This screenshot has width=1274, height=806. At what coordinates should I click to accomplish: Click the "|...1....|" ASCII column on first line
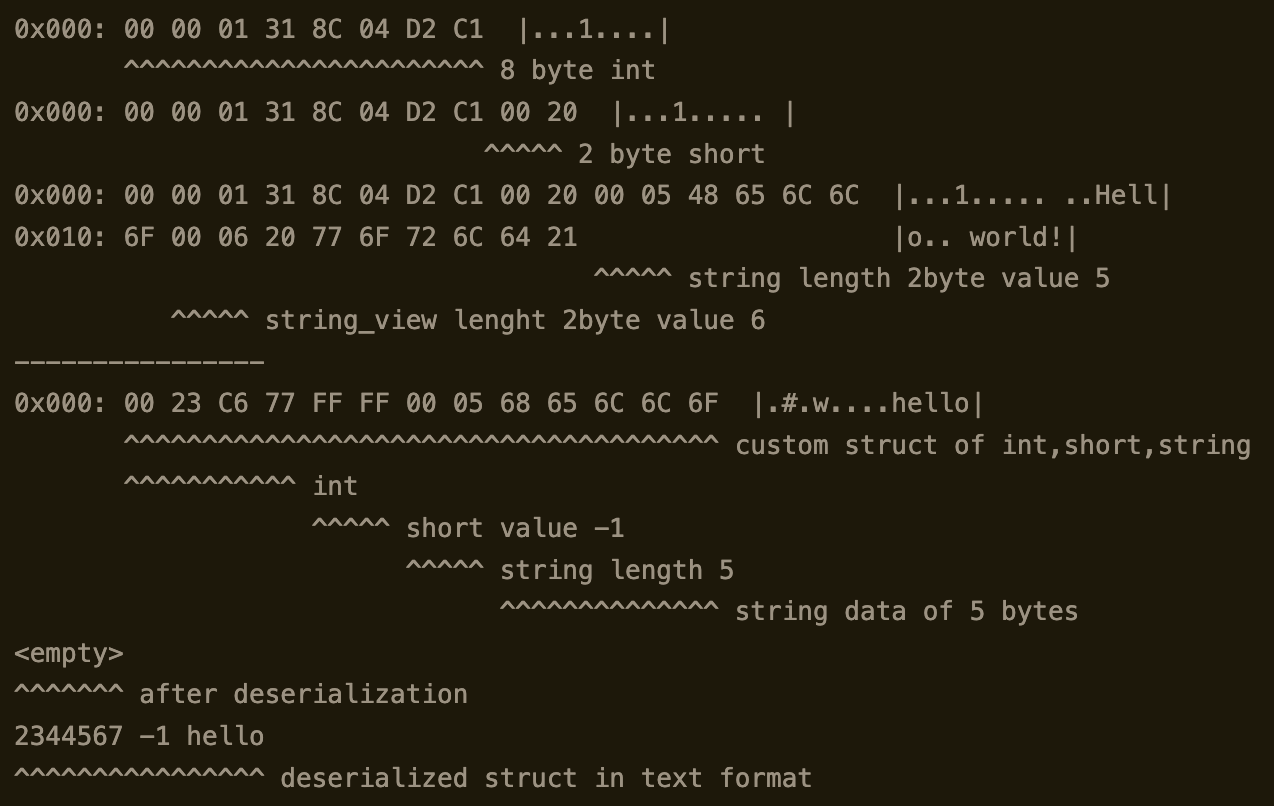click(x=593, y=30)
